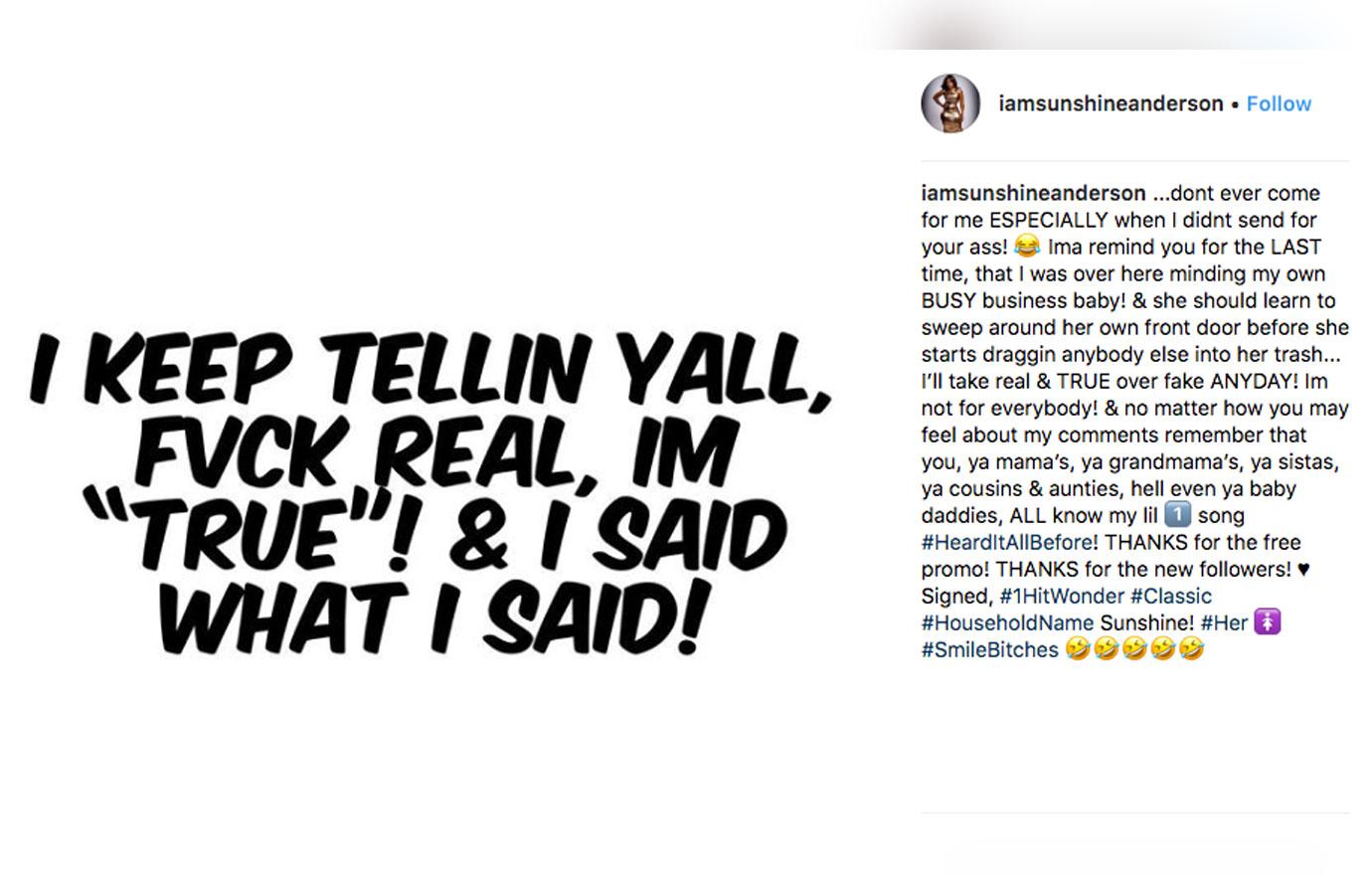The height and width of the screenshot is (875, 1372).
Task: Click the middle laughing emoji after #SmileBitches
Action: (1135, 649)
